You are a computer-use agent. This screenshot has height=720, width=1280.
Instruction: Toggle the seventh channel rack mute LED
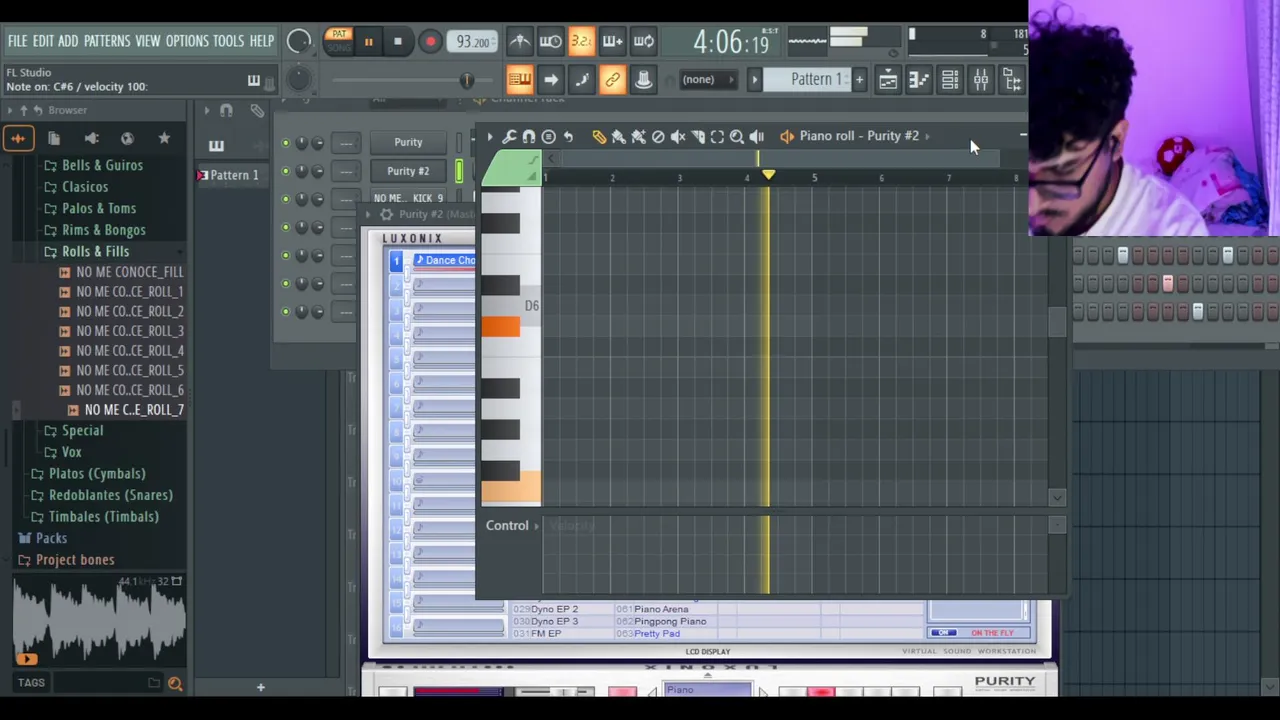click(x=285, y=311)
